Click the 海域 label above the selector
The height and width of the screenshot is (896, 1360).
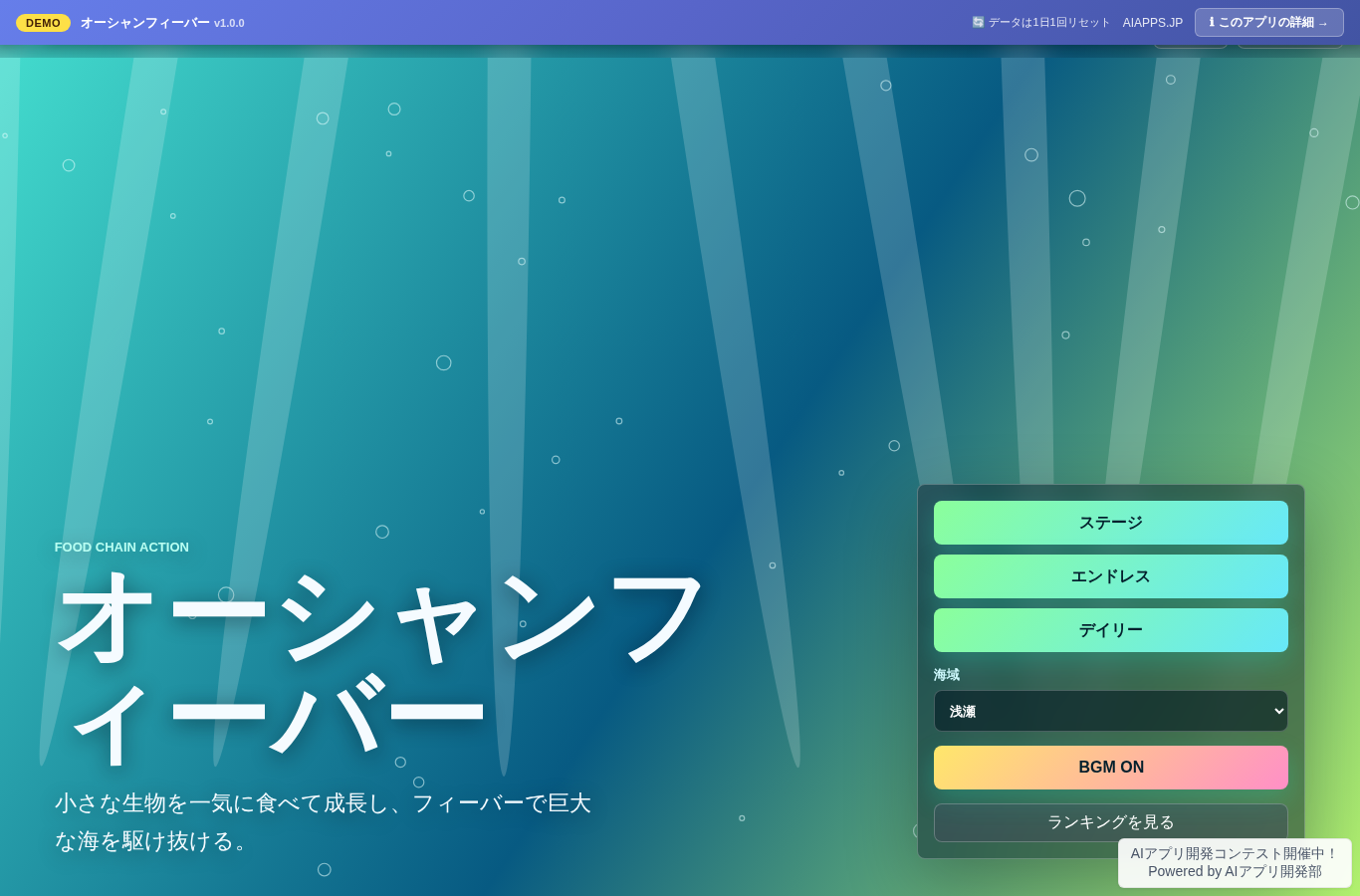pos(947,675)
